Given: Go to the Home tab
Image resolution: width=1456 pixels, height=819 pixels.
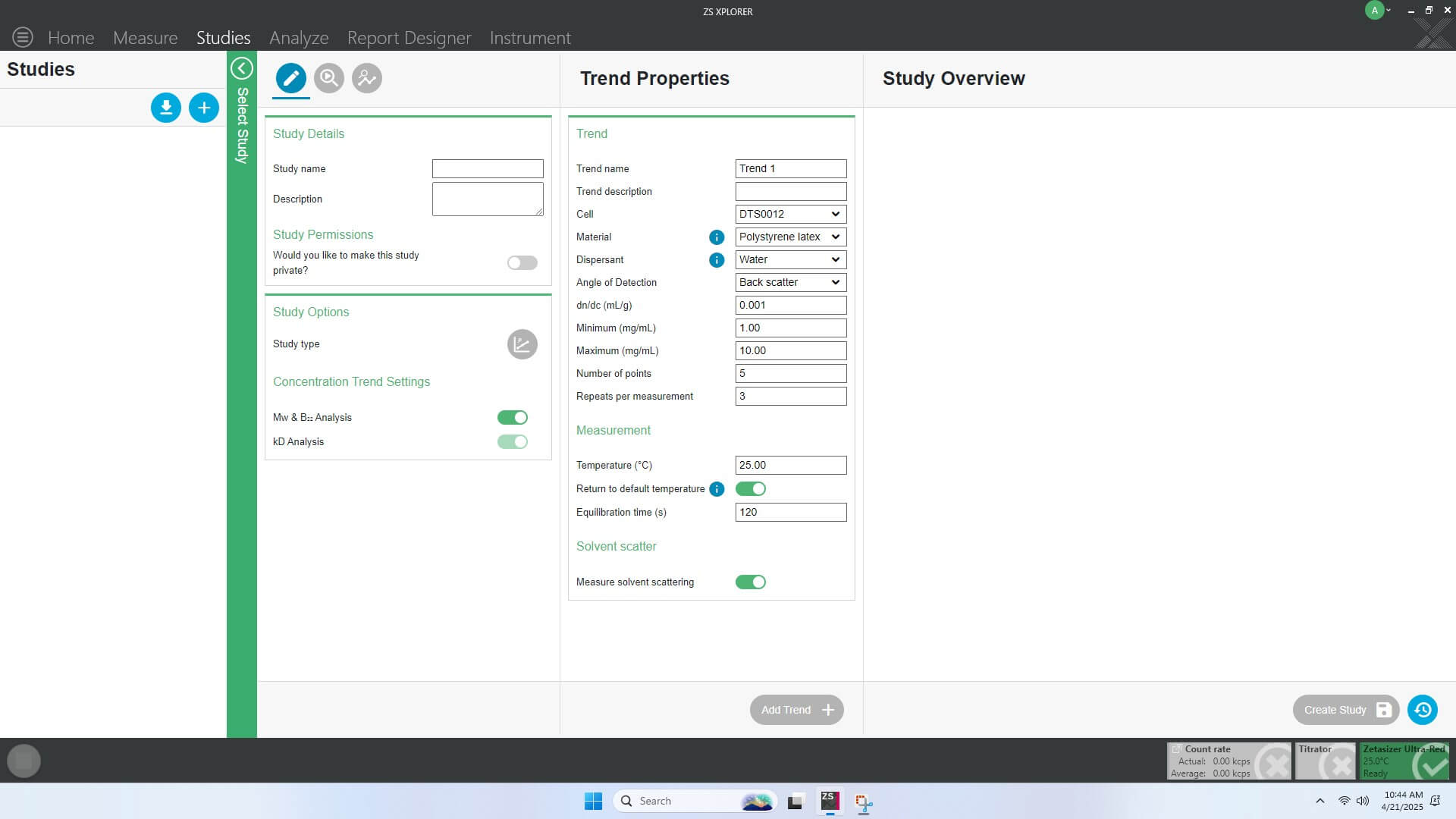Looking at the screenshot, I should pyautogui.click(x=71, y=37).
